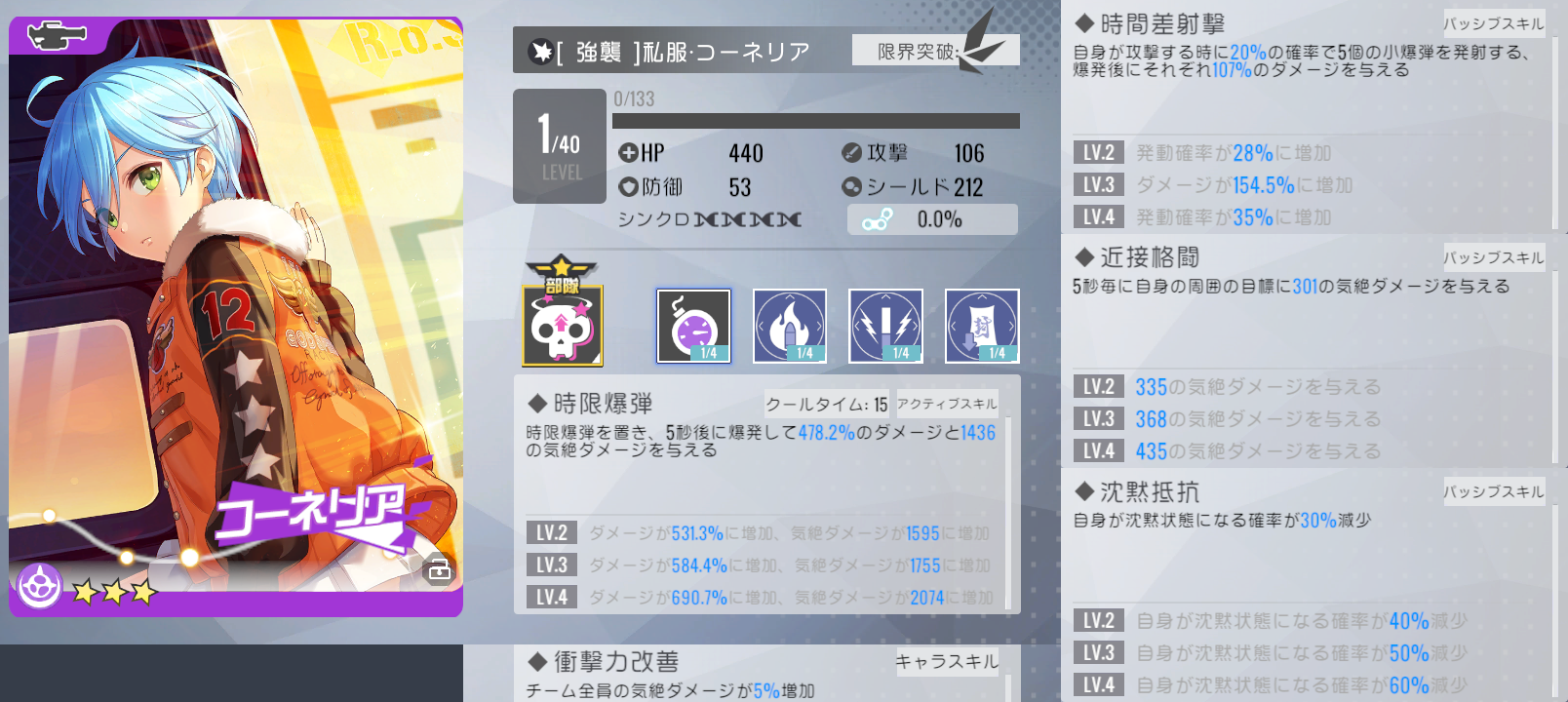Click the 1/40 level box
Image resolution: width=1568 pixels, height=702 pixels.
point(560,146)
